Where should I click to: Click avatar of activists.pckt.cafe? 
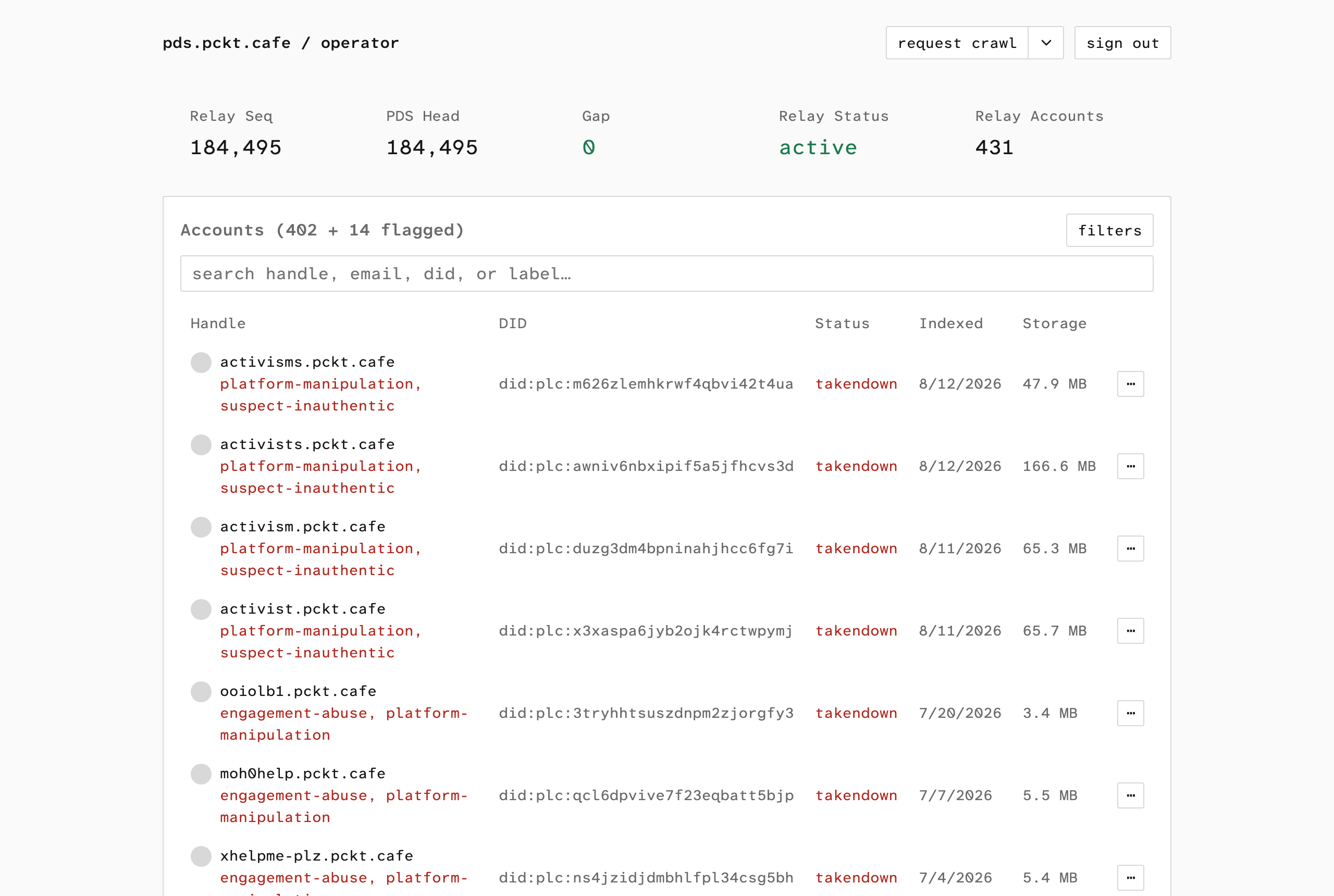(201, 444)
